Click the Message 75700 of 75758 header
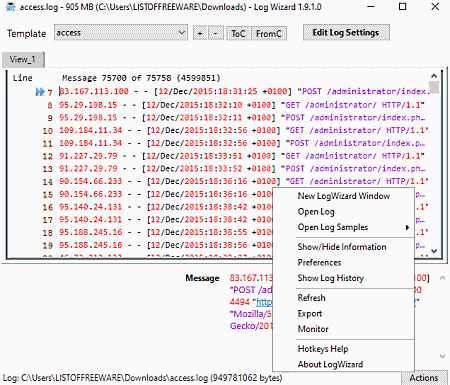This screenshot has height=385, width=450. (x=141, y=78)
